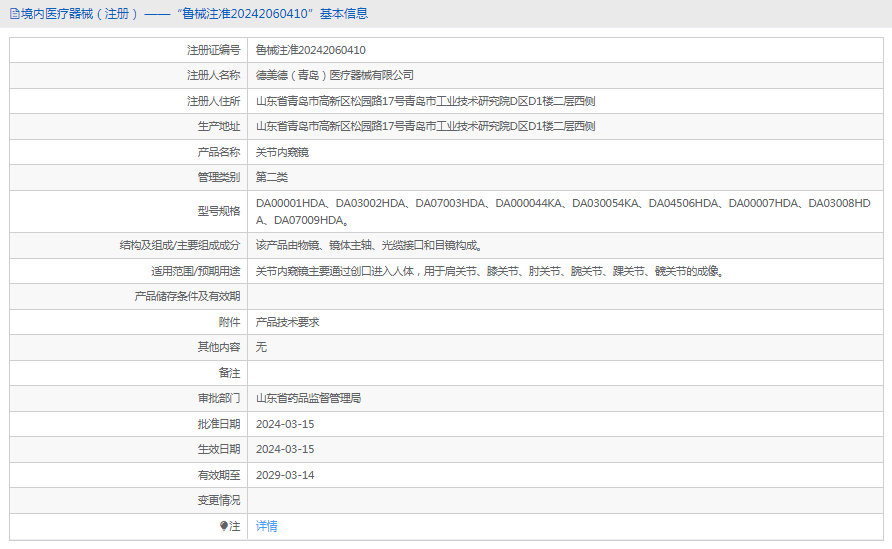Click the 适用范围/预期用途 label
Image resolution: width=892 pixels, height=549 pixels.
click(195, 271)
